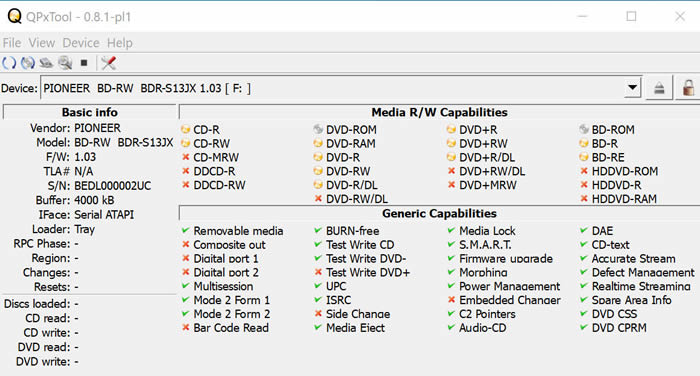Click the HDDVD-RAM capability label
Image resolution: width=700 pixels, height=376 pixels.
coord(624,199)
